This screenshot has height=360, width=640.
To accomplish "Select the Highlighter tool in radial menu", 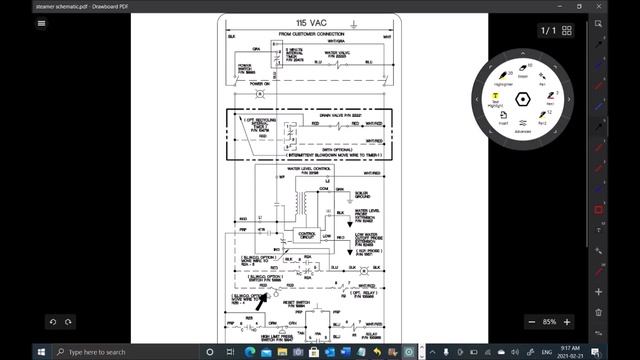I will (503, 78).
